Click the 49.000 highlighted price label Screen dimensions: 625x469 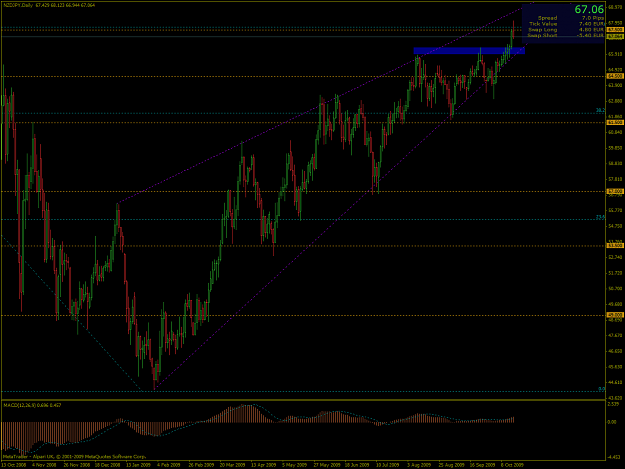615,315
